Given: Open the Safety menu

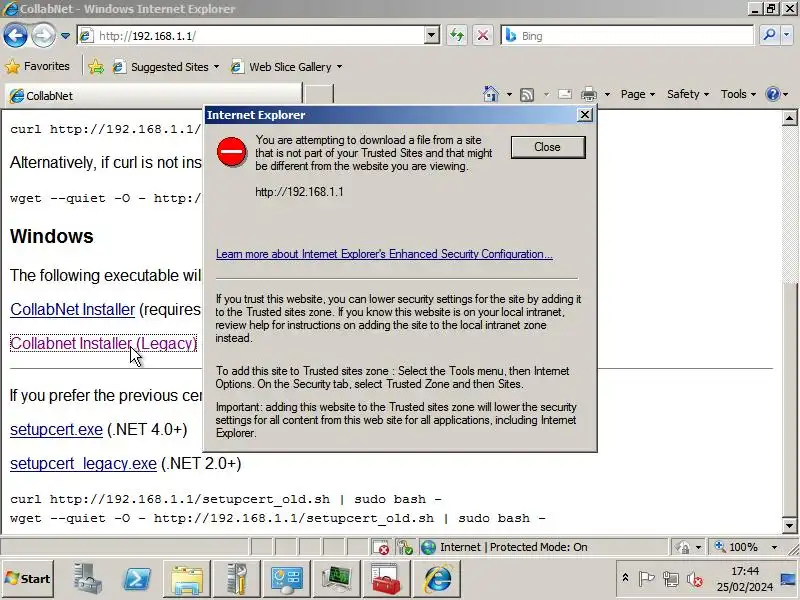Looking at the screenshot, I should 688,94.
